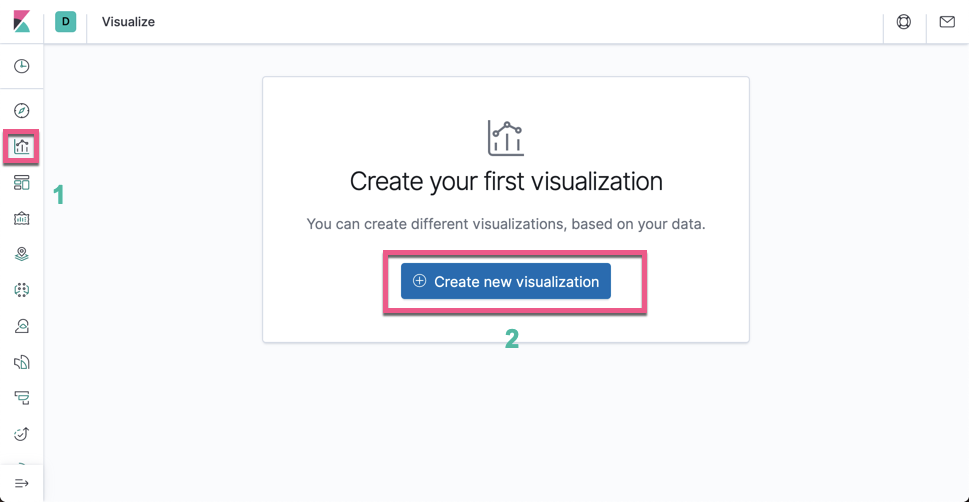Select the Visualize chart icon in sidebar
The width and height of the screenshot is (969, 502).
22,147
